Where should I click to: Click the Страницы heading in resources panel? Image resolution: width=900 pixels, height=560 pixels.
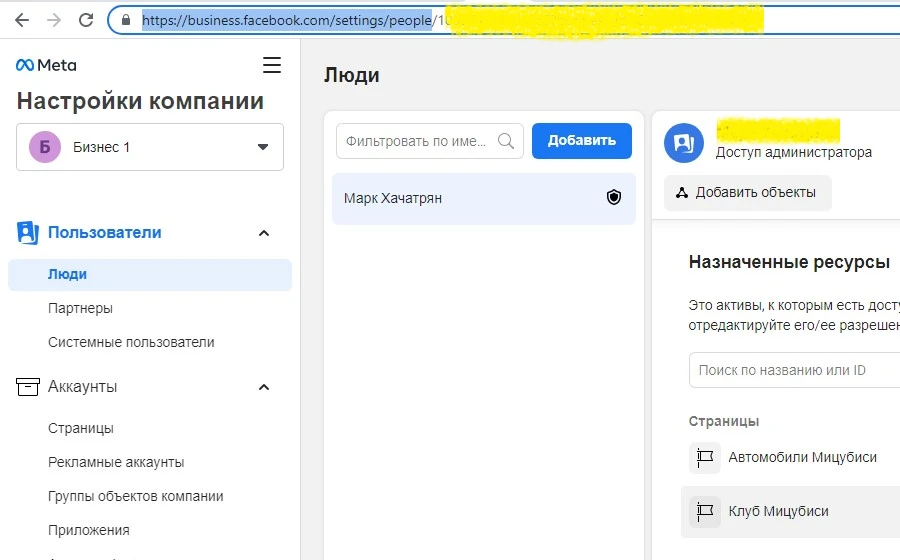pyautogui.click(x=724, y=422)
